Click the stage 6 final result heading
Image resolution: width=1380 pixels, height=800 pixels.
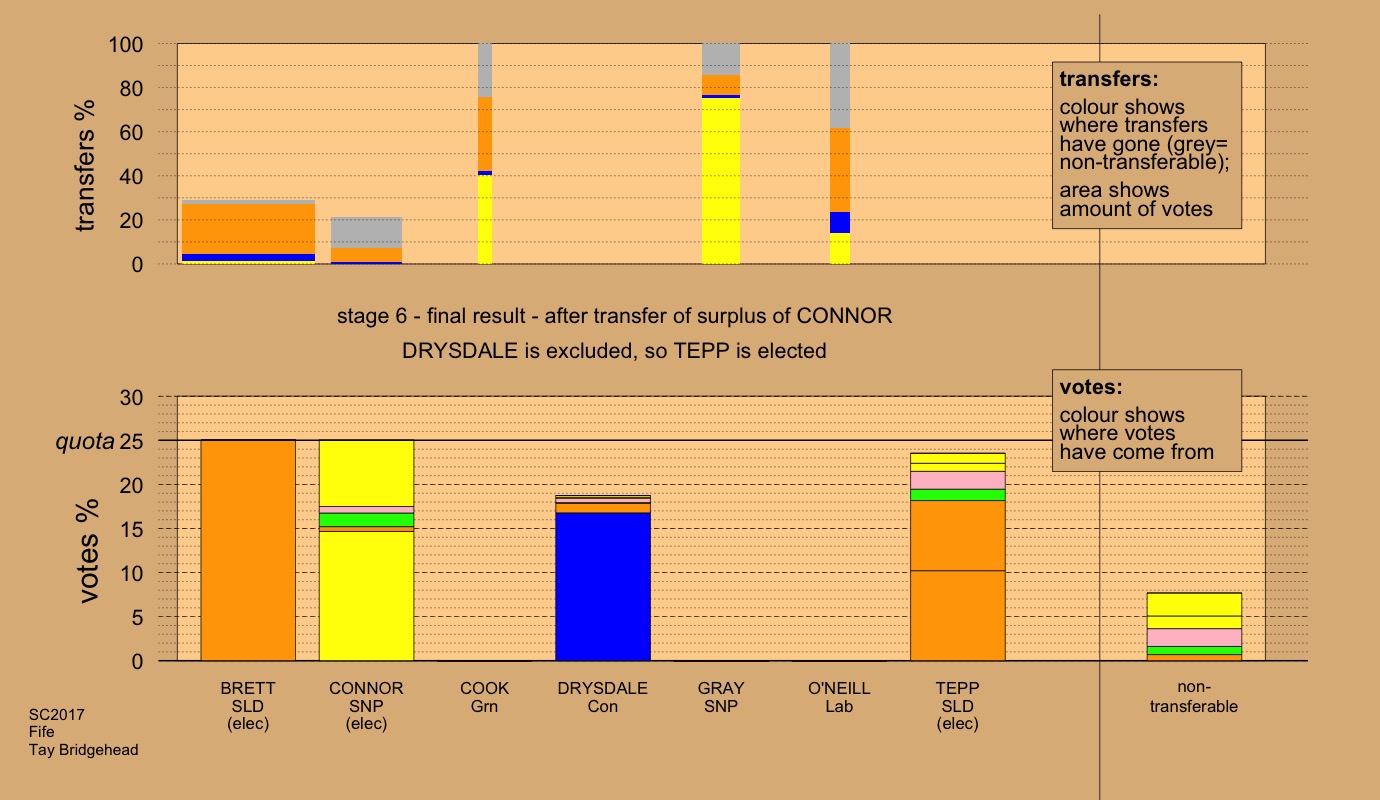click(x=615, y=317)
